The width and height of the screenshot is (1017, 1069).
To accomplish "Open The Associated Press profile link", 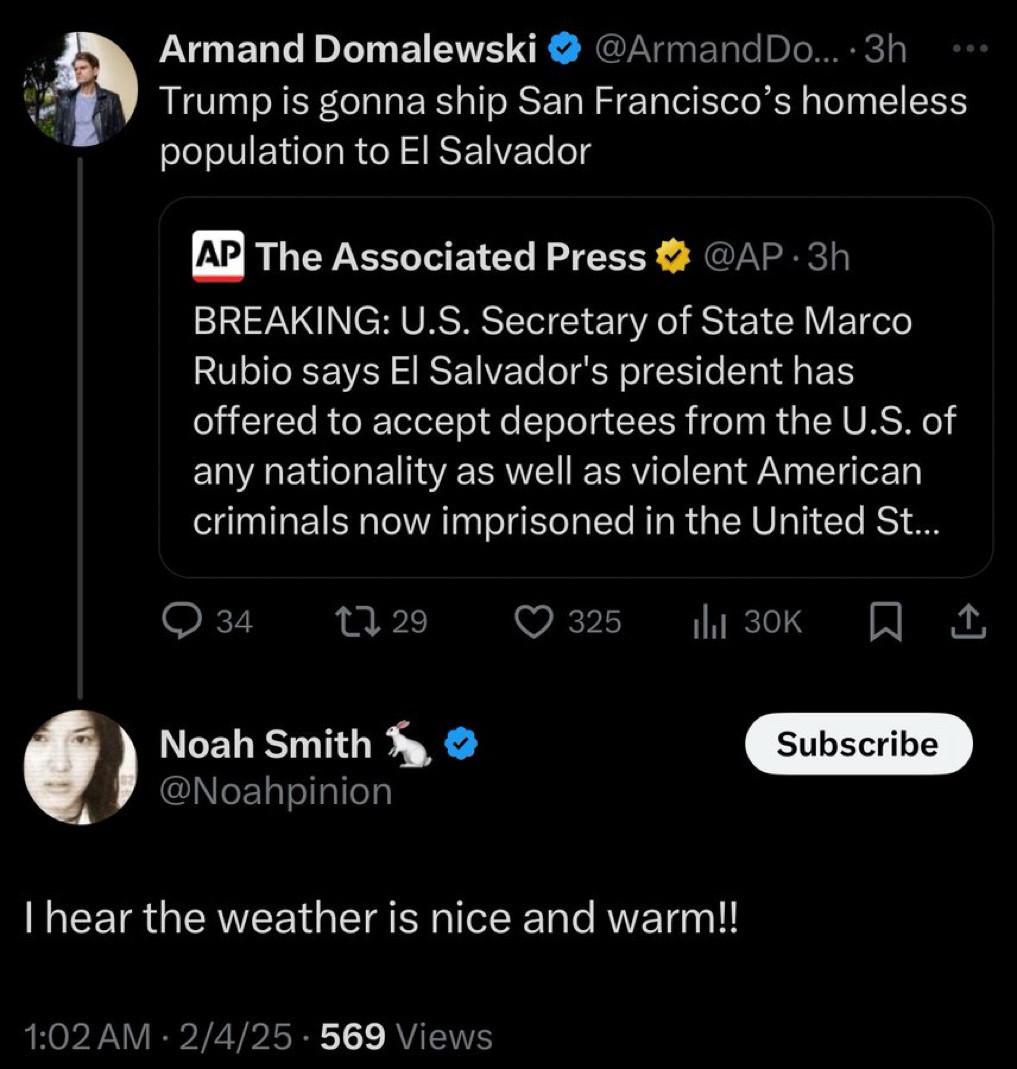I will point(450,258).
